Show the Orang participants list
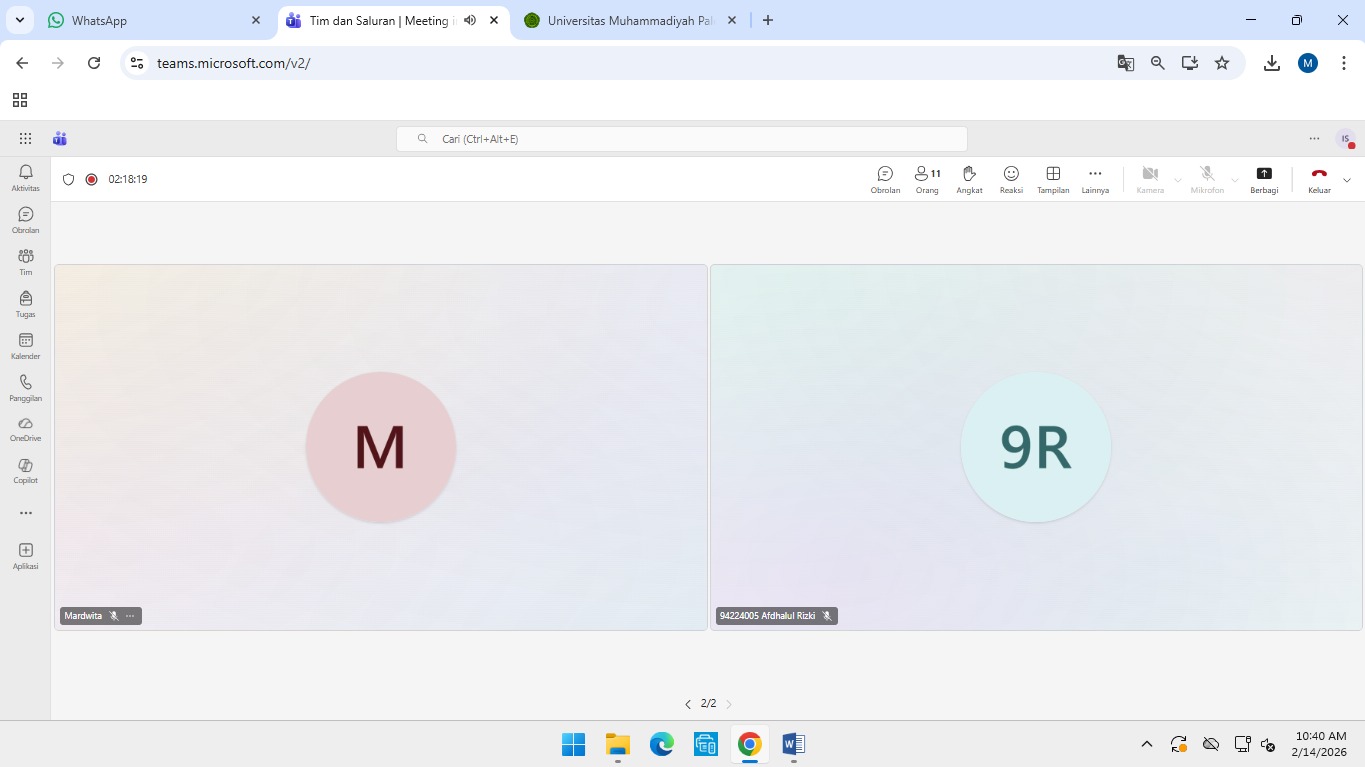The width and height of the screenshot is (1365, 767). [927, 179]
